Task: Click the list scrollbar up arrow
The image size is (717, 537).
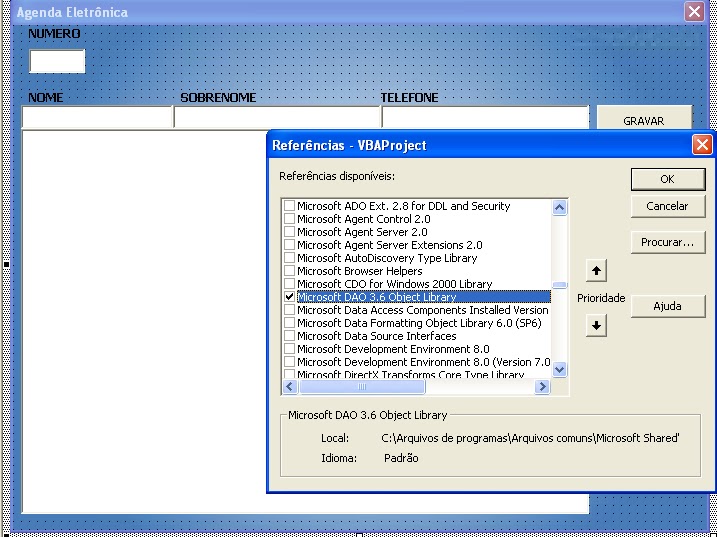Action: 560,208
